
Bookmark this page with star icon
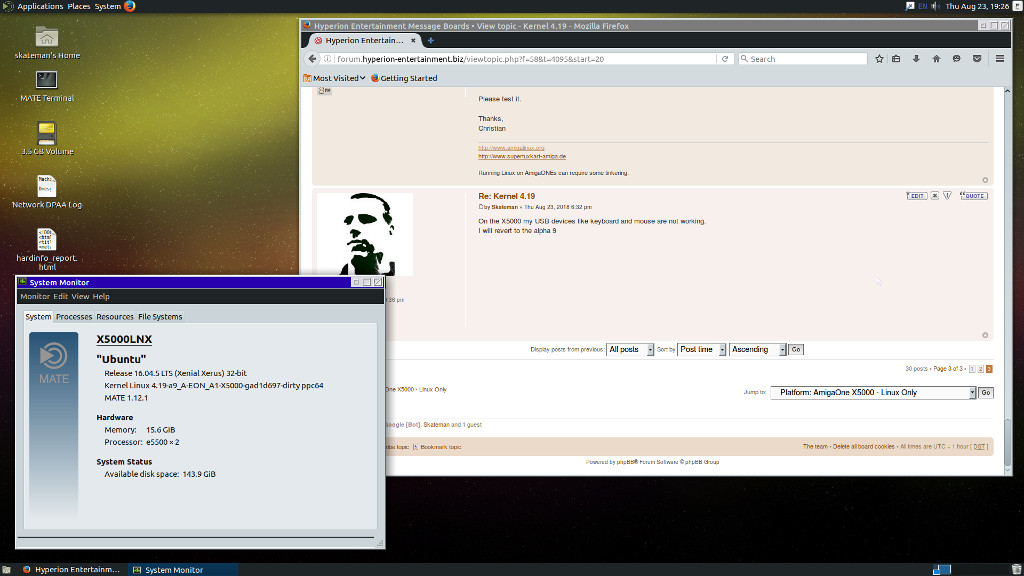[x=879, y=59]
